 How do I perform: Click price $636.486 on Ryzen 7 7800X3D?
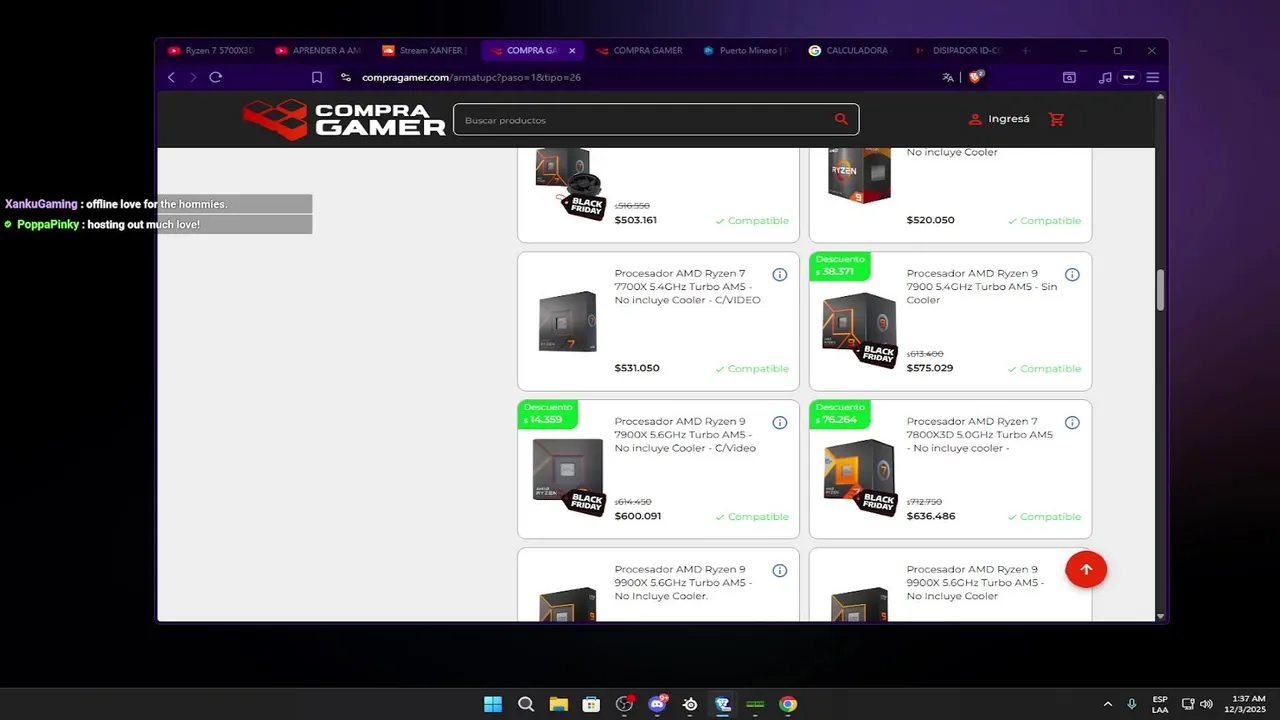931,516
